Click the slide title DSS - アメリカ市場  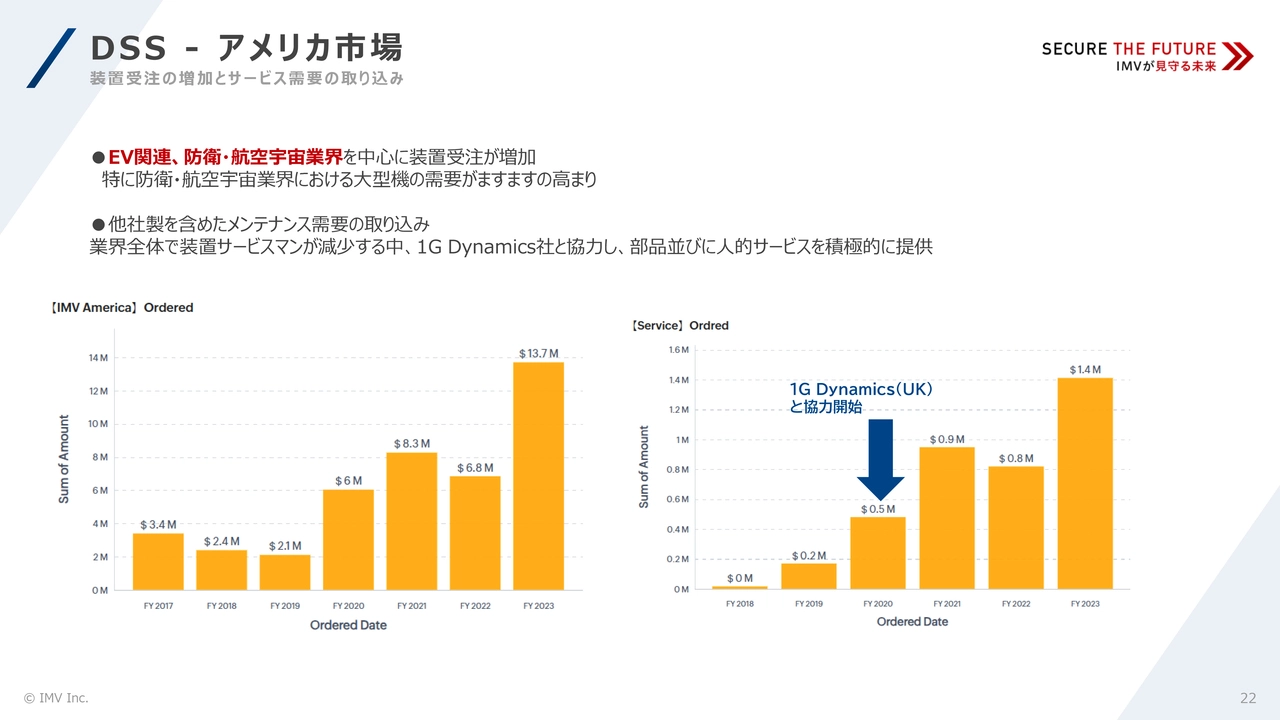(246, 47)
